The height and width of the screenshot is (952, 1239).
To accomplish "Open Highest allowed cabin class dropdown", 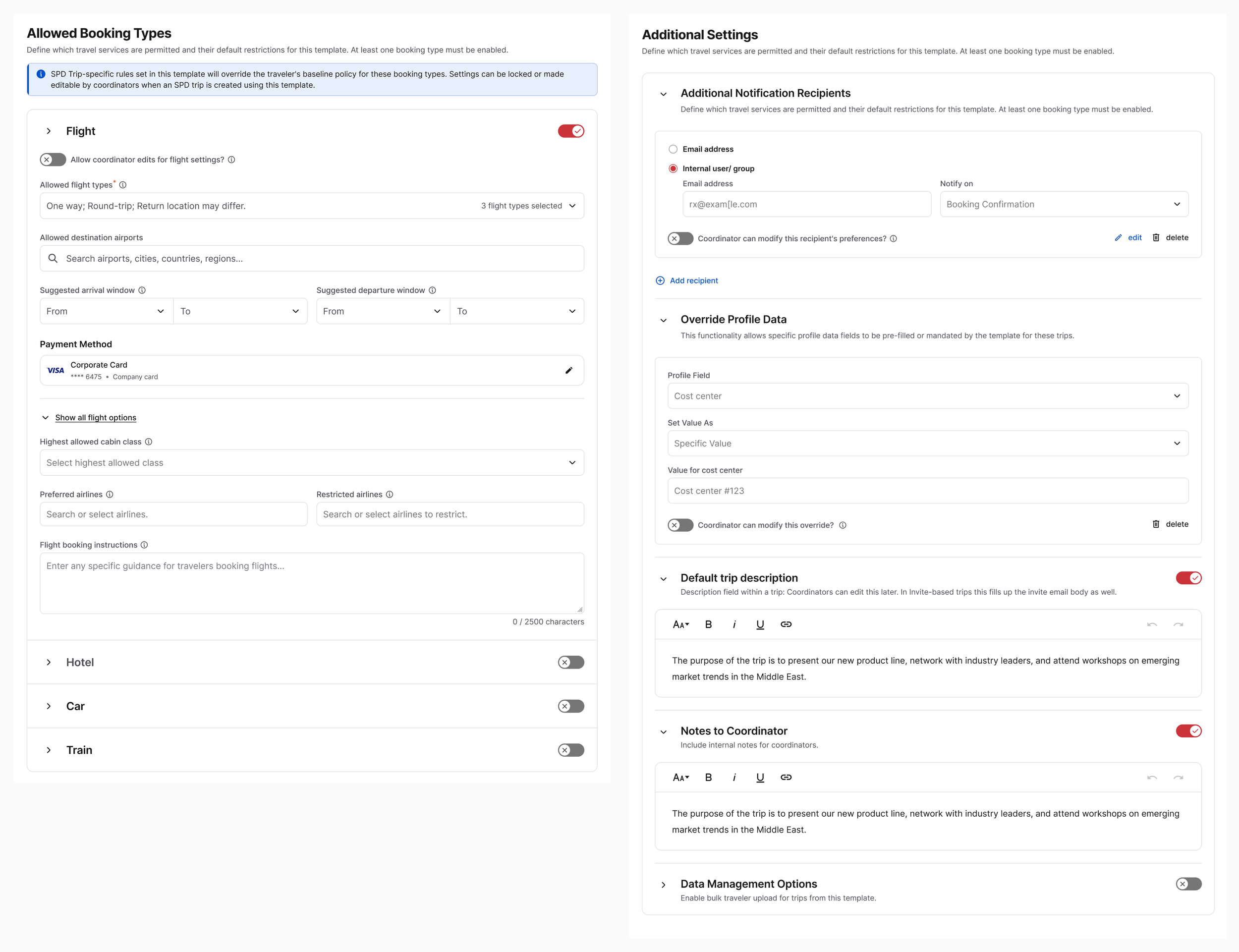I will 312,462.
